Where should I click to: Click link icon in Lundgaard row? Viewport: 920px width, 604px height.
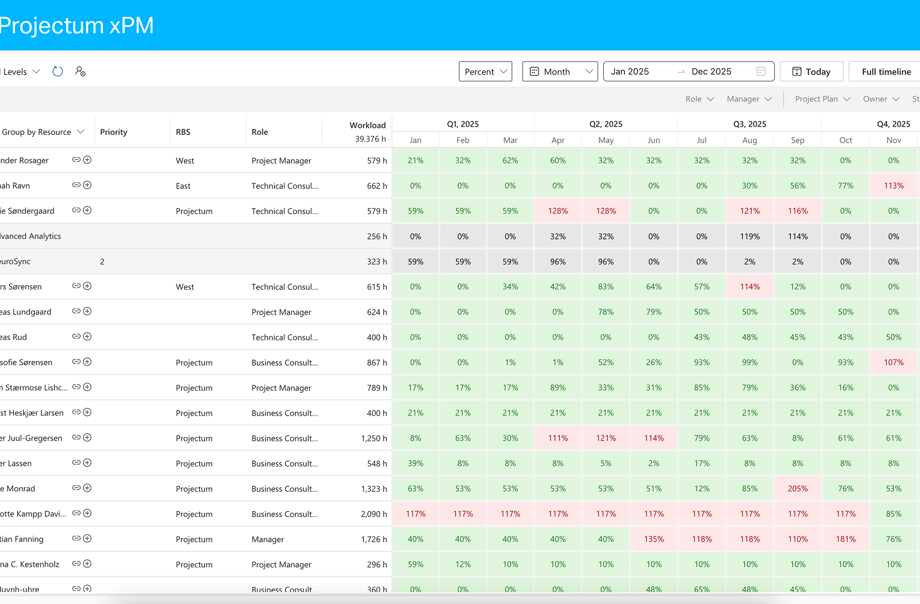pyautogui.click(x=76, y=312)
